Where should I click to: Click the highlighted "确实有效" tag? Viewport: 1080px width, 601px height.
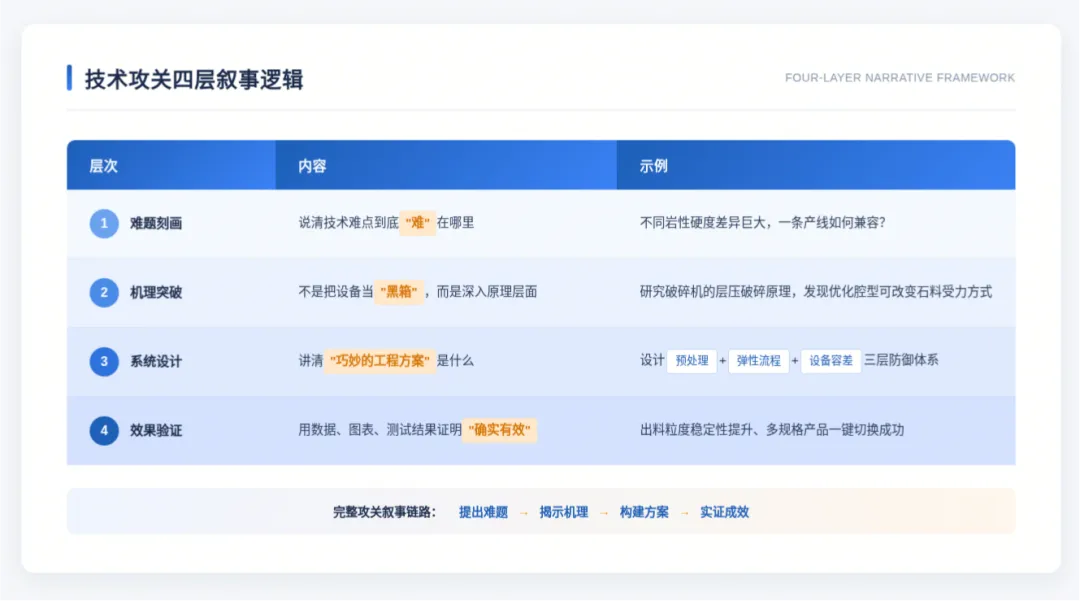499,430
